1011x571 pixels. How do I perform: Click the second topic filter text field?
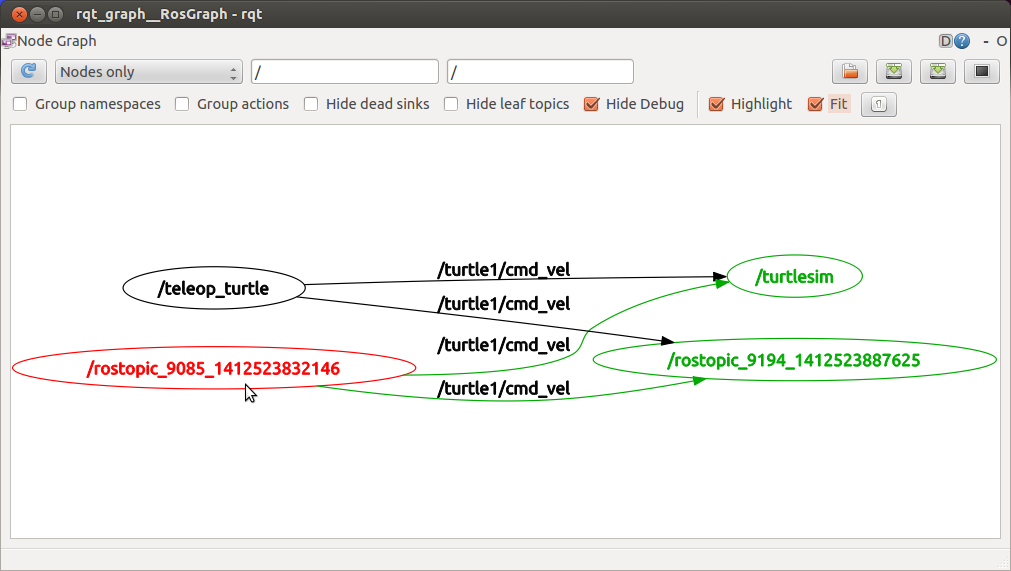[x=540, y=72]
